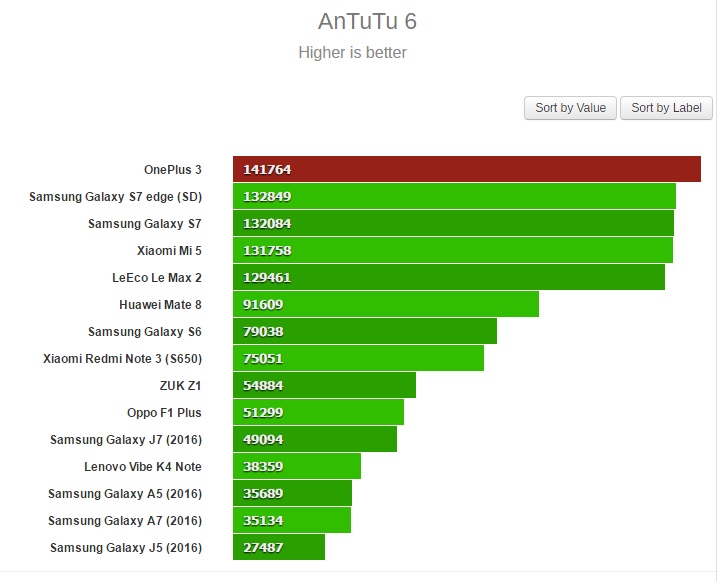
Task: Click the Sort by Value button
Action: 570,108
